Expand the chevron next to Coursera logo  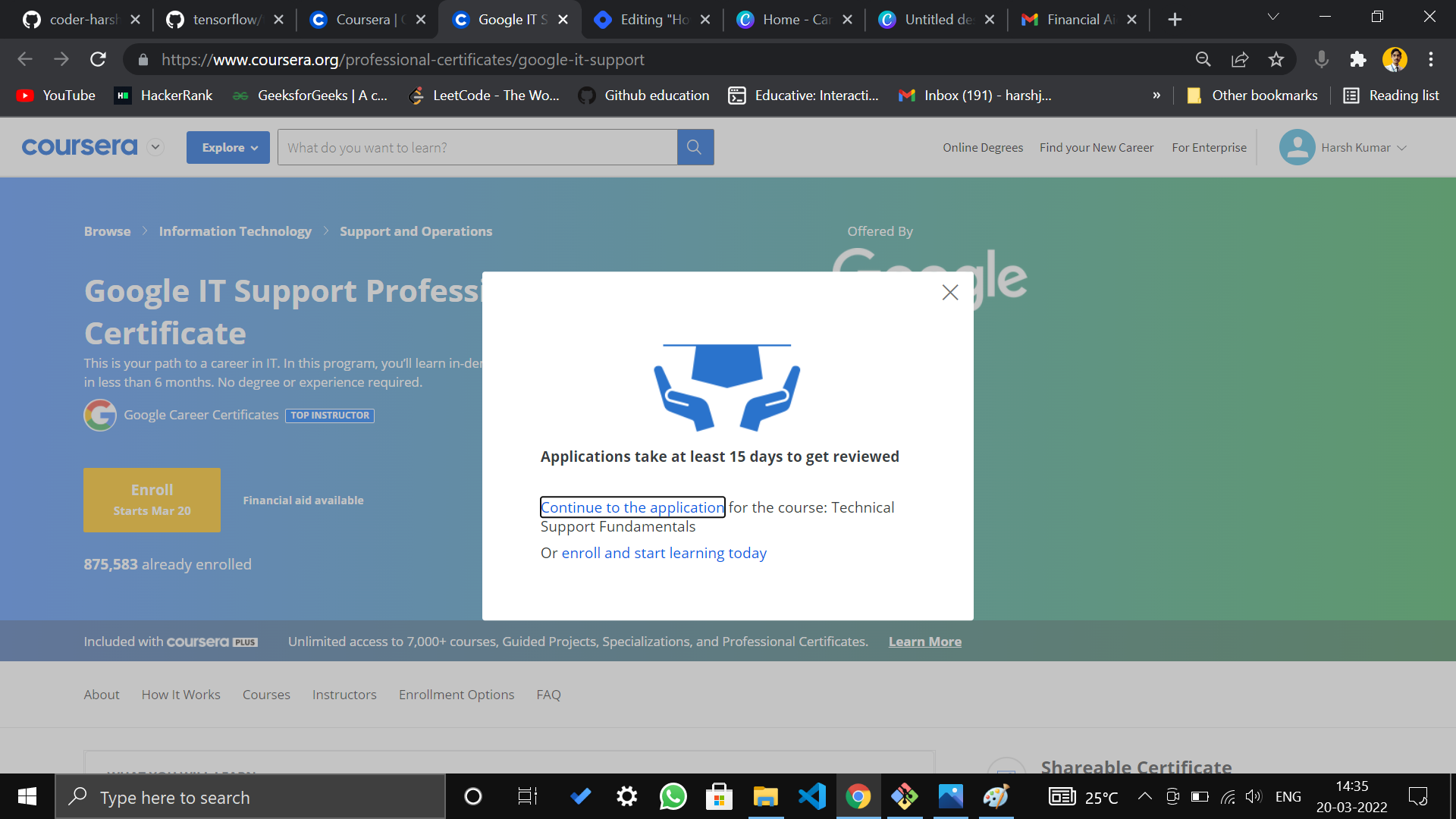[155, 146]
